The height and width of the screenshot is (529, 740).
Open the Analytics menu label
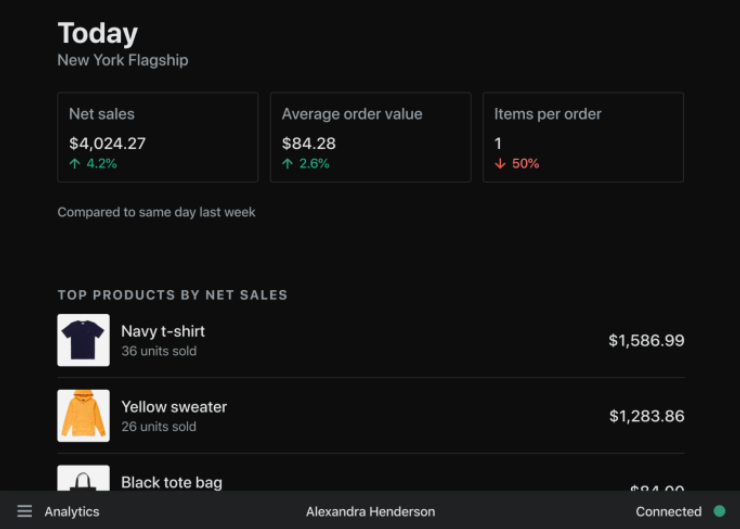coord(72,511)
